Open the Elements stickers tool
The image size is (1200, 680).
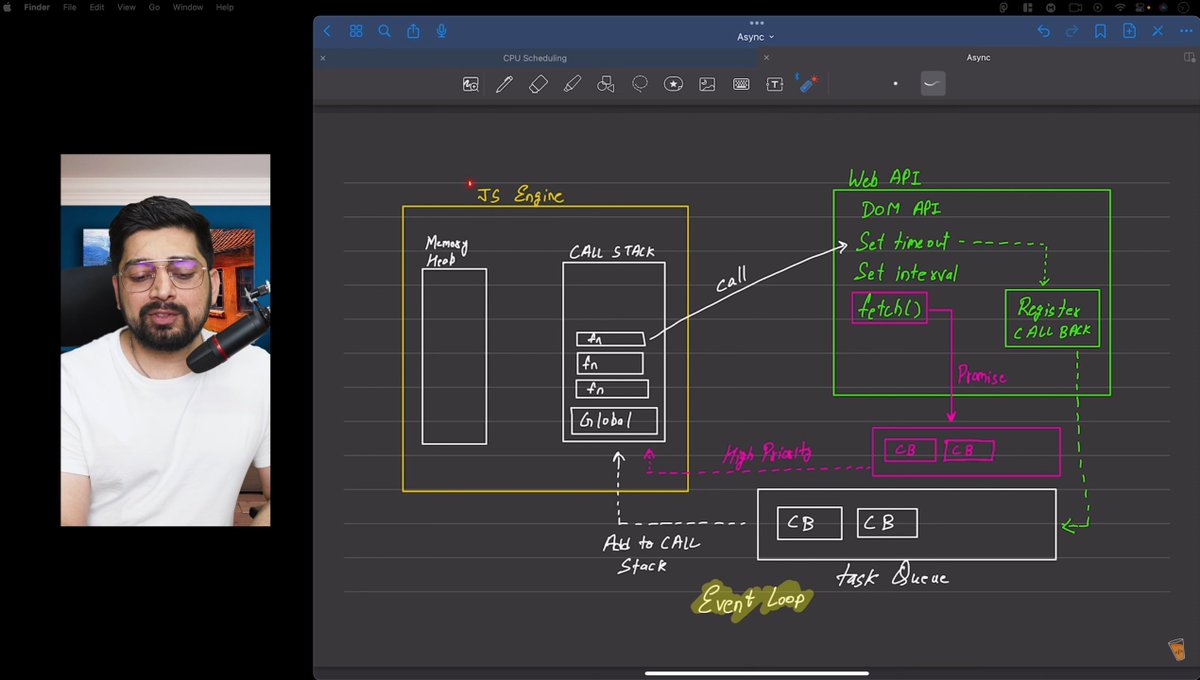673,84
